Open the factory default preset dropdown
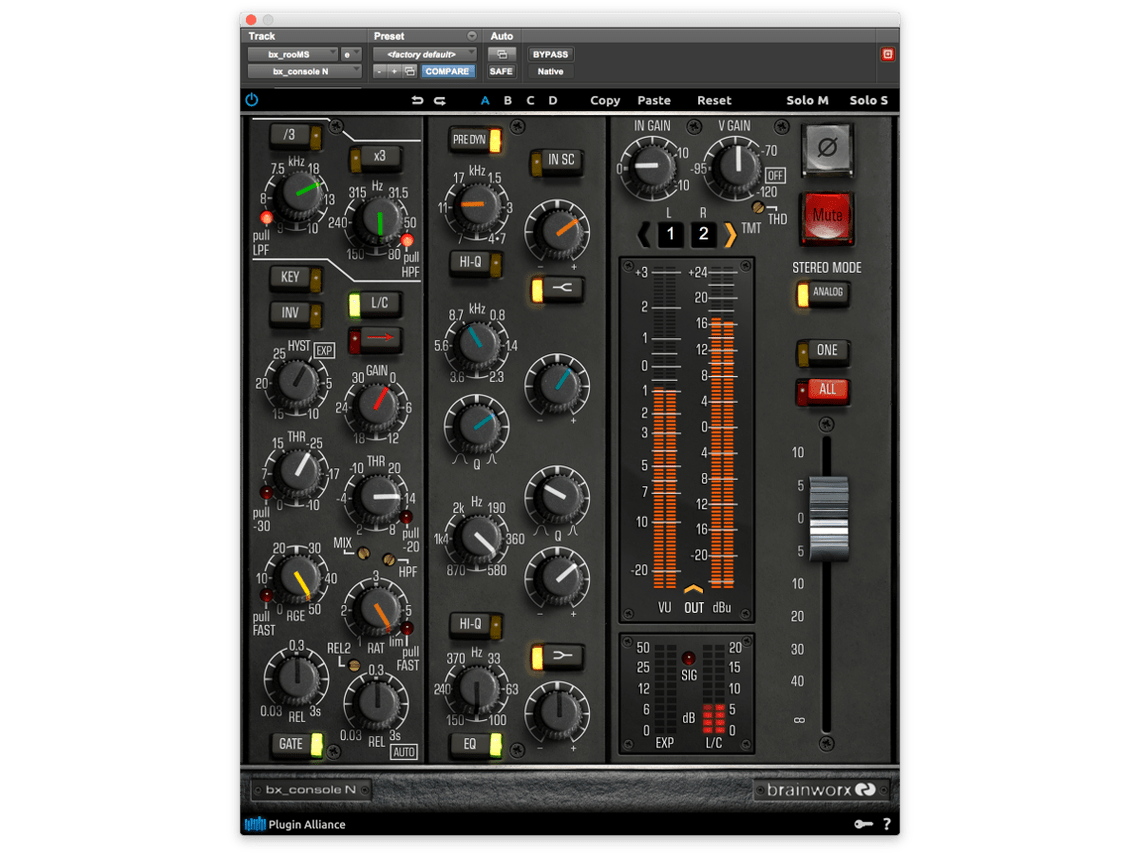This screenshot has height=855, width=1140. (x=425, y=55)
